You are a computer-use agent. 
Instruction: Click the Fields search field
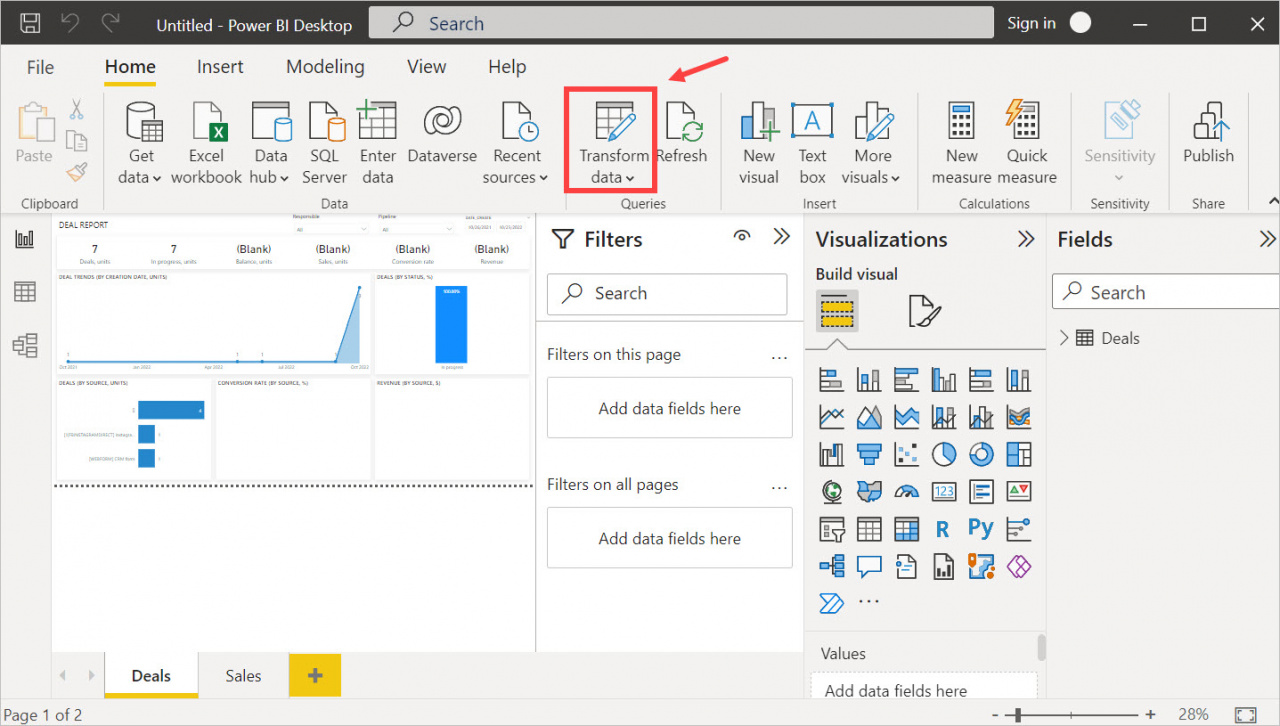pos(1166,292)
